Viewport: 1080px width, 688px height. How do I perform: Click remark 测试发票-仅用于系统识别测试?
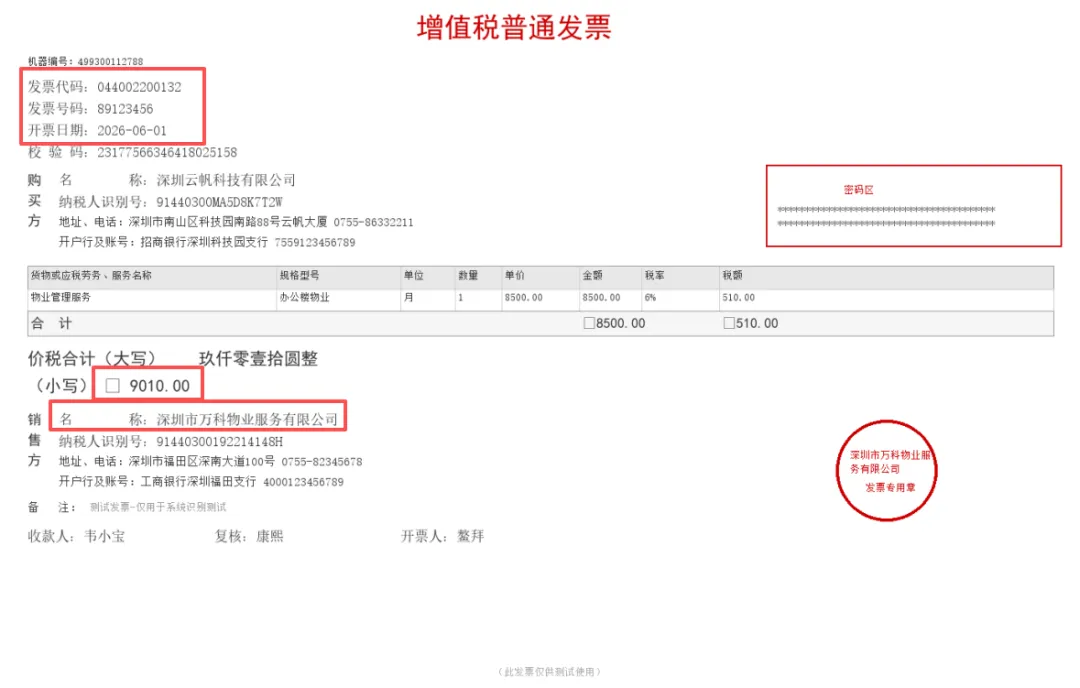(158, 508)
